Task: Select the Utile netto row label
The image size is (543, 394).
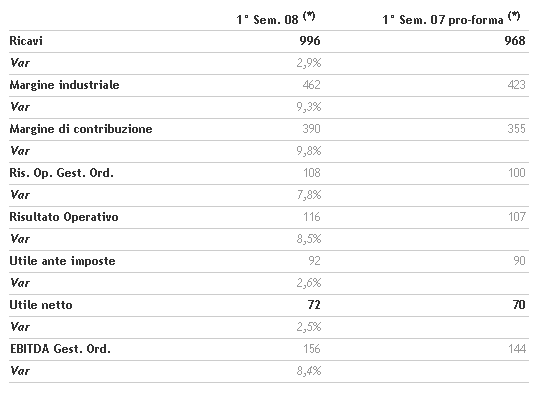Action: point(41,305)
